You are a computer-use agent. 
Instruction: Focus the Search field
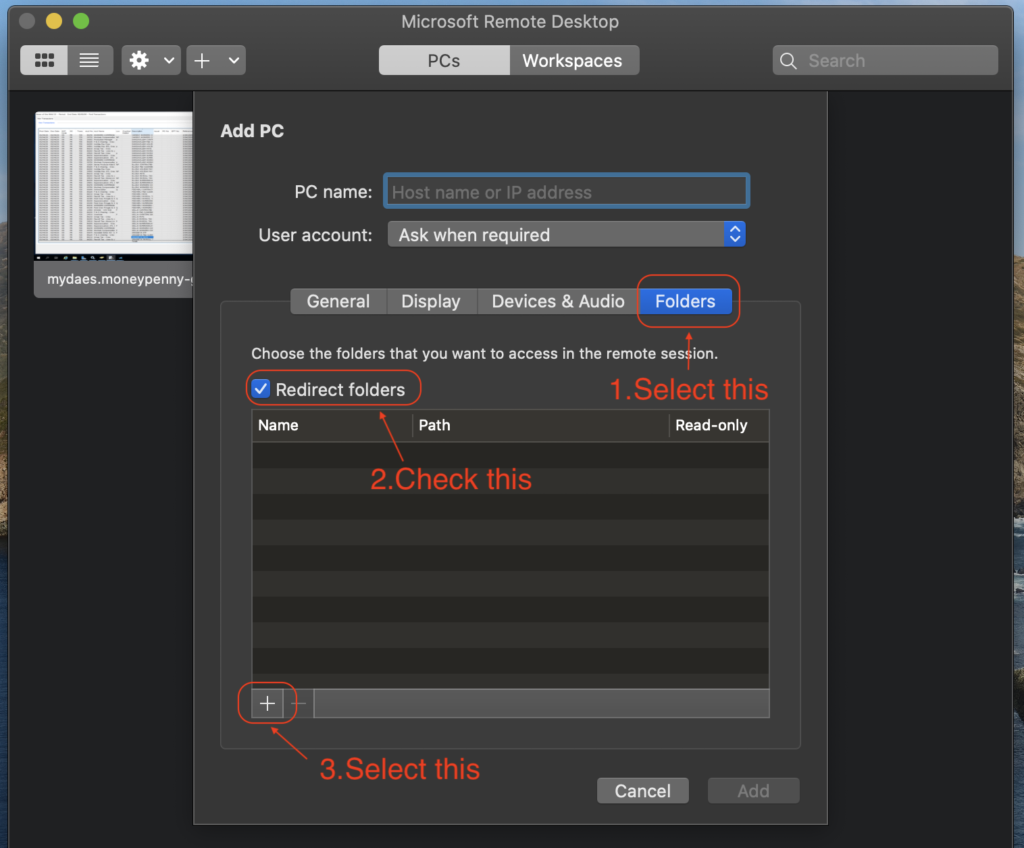coord(885,60)
